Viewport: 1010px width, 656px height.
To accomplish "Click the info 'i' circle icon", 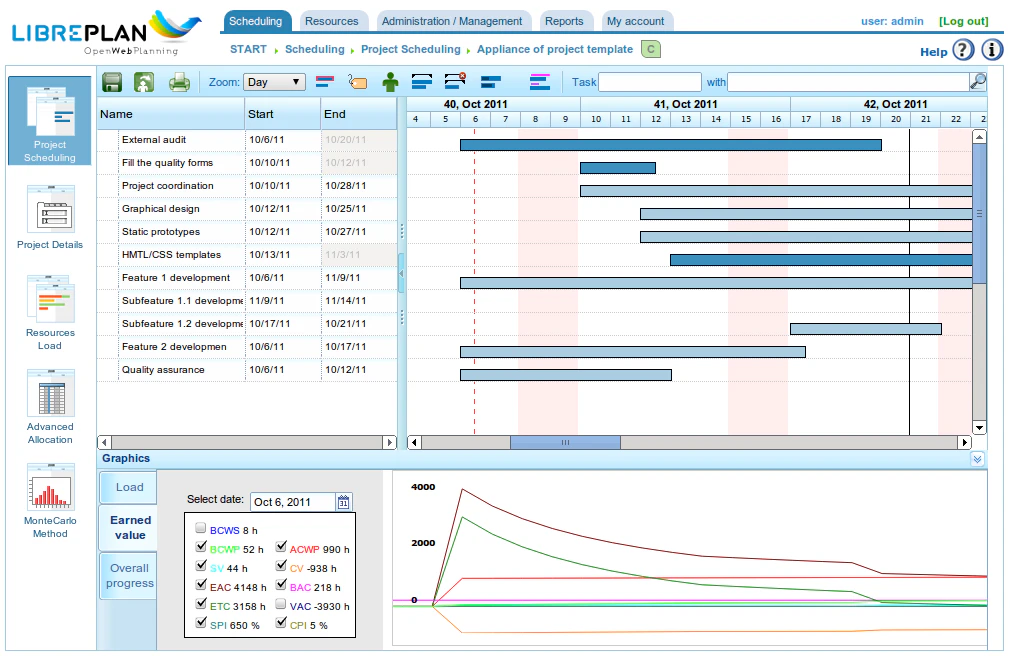I will point(992,50).
